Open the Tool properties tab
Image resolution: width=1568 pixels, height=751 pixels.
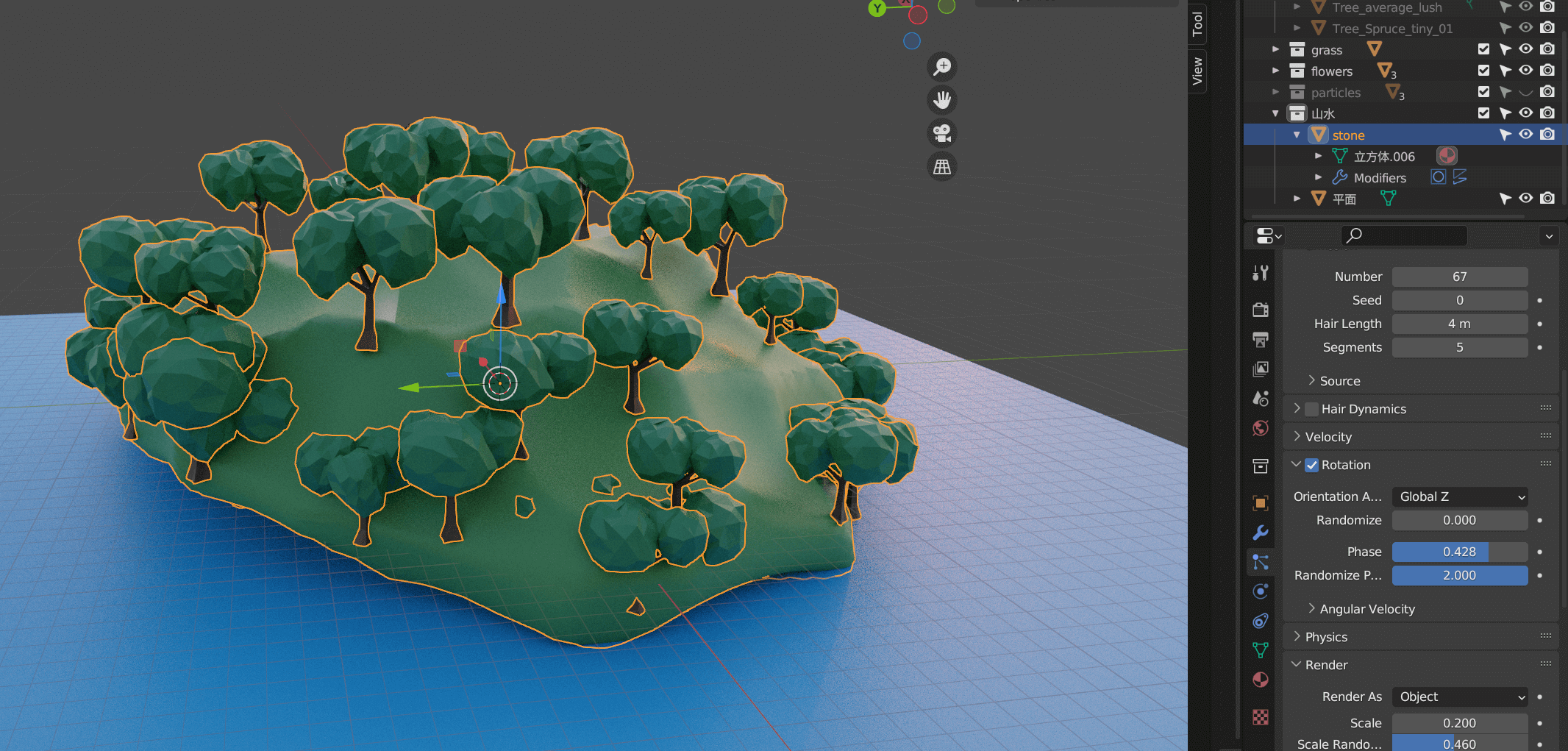[1261, 274]
